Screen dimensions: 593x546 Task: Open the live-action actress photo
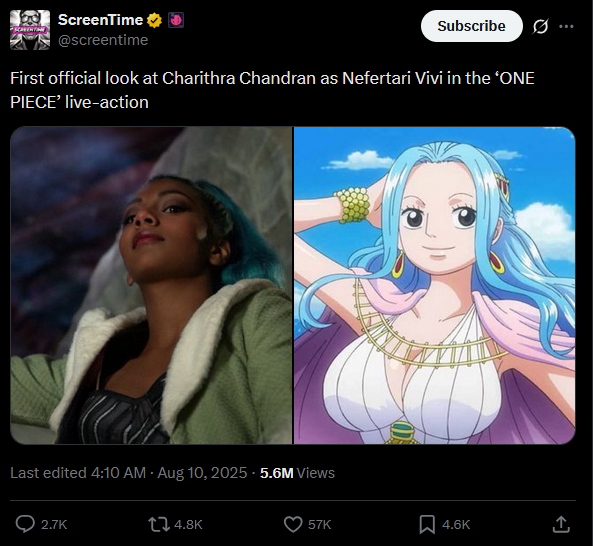(x=151, y=285)
